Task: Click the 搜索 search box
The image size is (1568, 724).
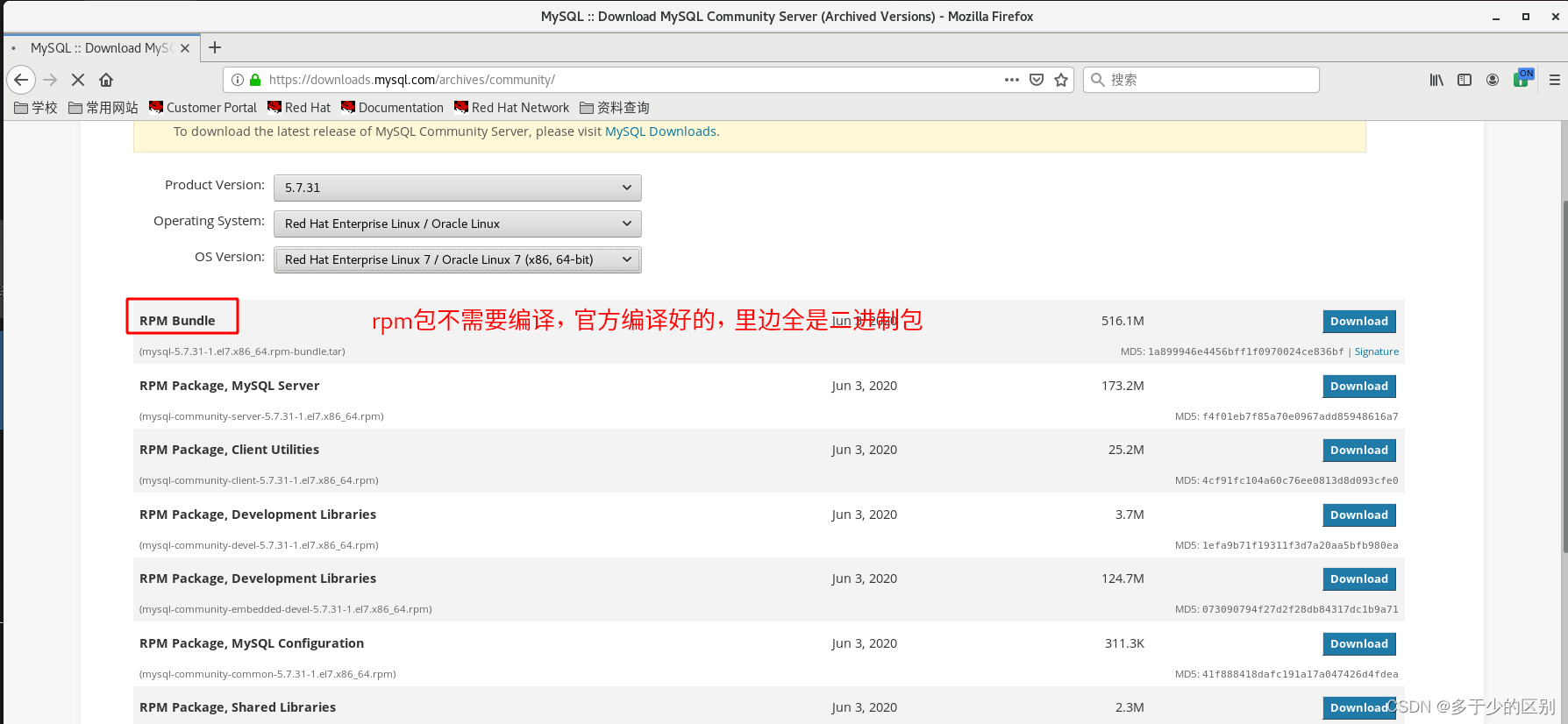Action: pos(1201,80)
